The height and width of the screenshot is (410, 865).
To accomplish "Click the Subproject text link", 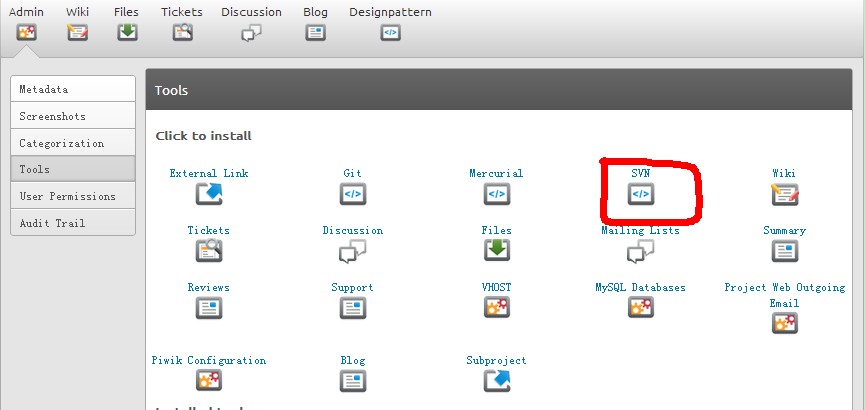I will 496,360.
